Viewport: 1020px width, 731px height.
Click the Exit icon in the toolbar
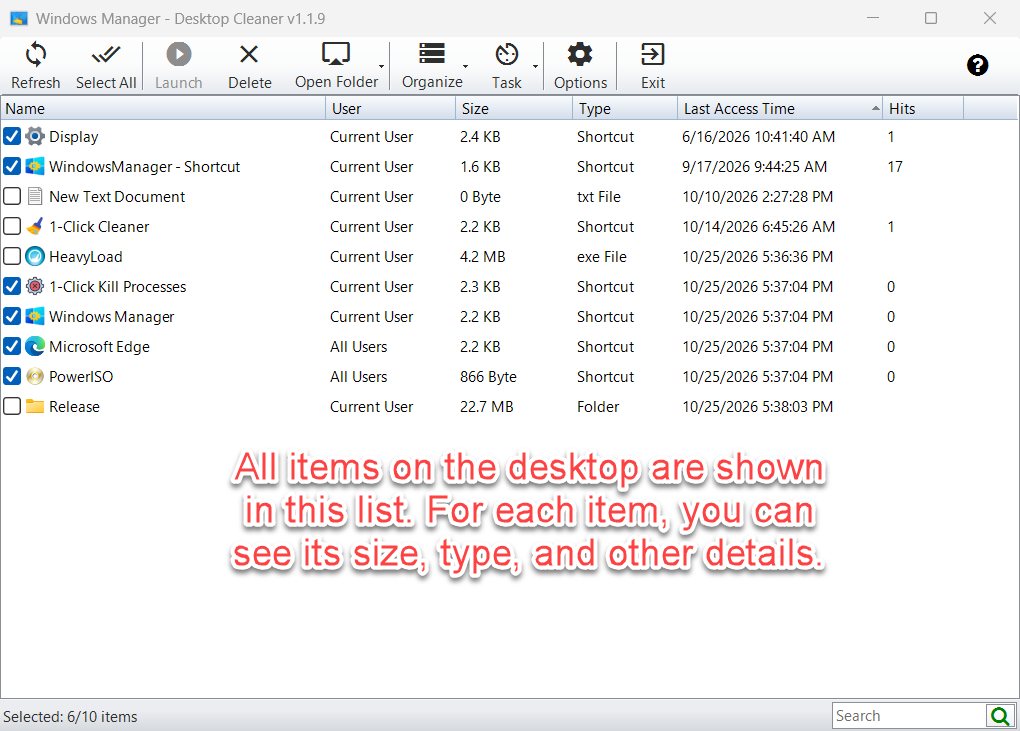coord(652,54)
